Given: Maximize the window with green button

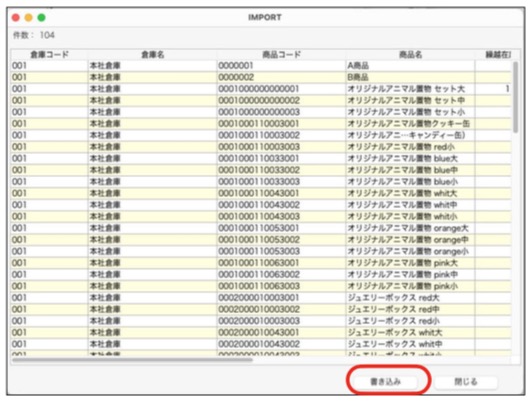Looking at the screenshot, I should pos(41,18).
